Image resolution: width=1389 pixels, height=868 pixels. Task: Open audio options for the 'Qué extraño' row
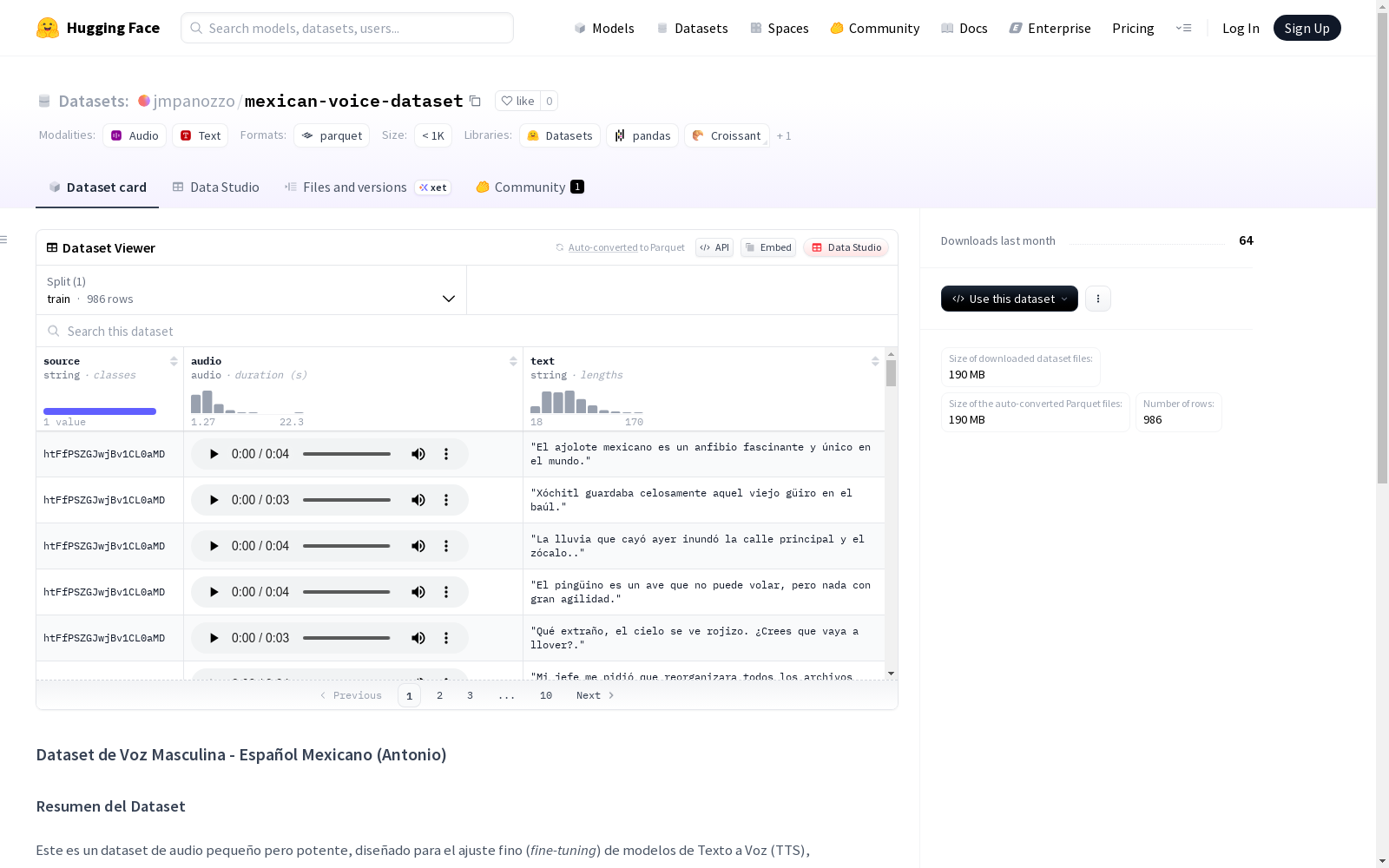coord(446,638)
